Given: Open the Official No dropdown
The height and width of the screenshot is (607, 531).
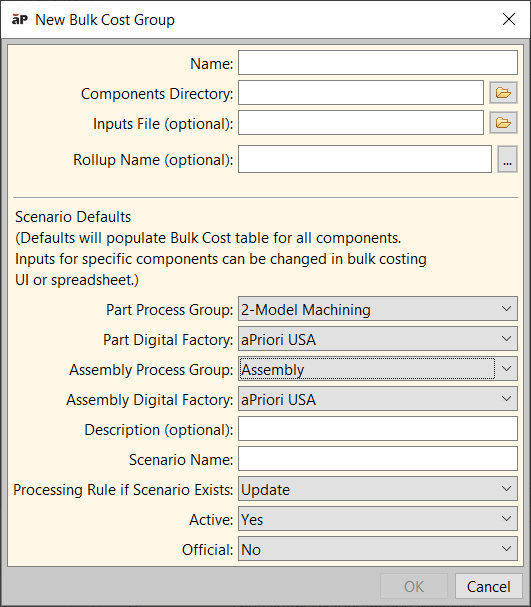Looking at the screenshot, I should pyautogui.click(x=378, y=549).
